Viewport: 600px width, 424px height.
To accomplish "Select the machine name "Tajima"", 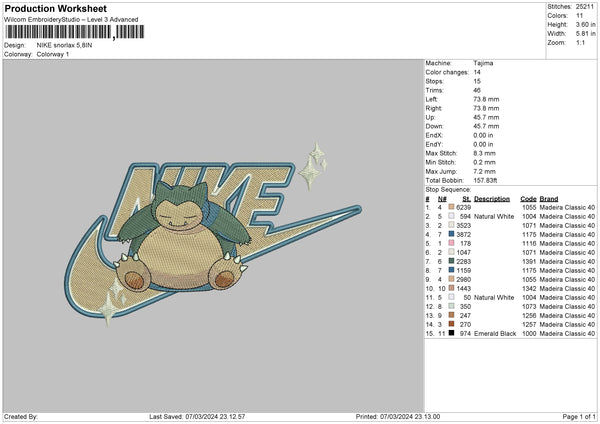I will 483,63.
